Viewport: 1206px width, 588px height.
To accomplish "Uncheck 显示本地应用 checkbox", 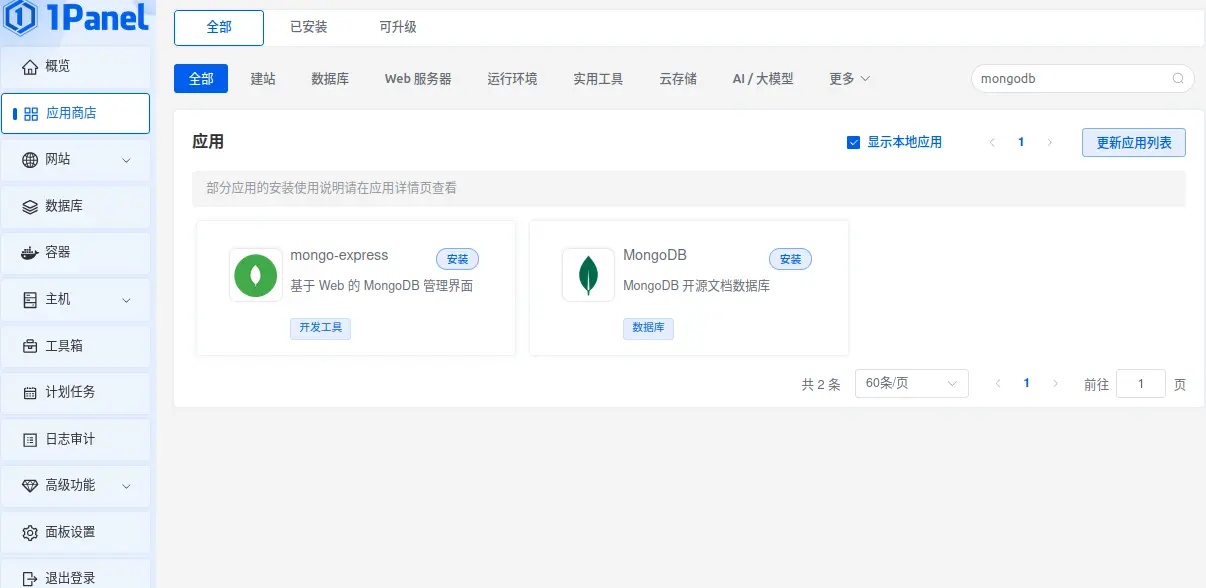I will click(853, 142).
